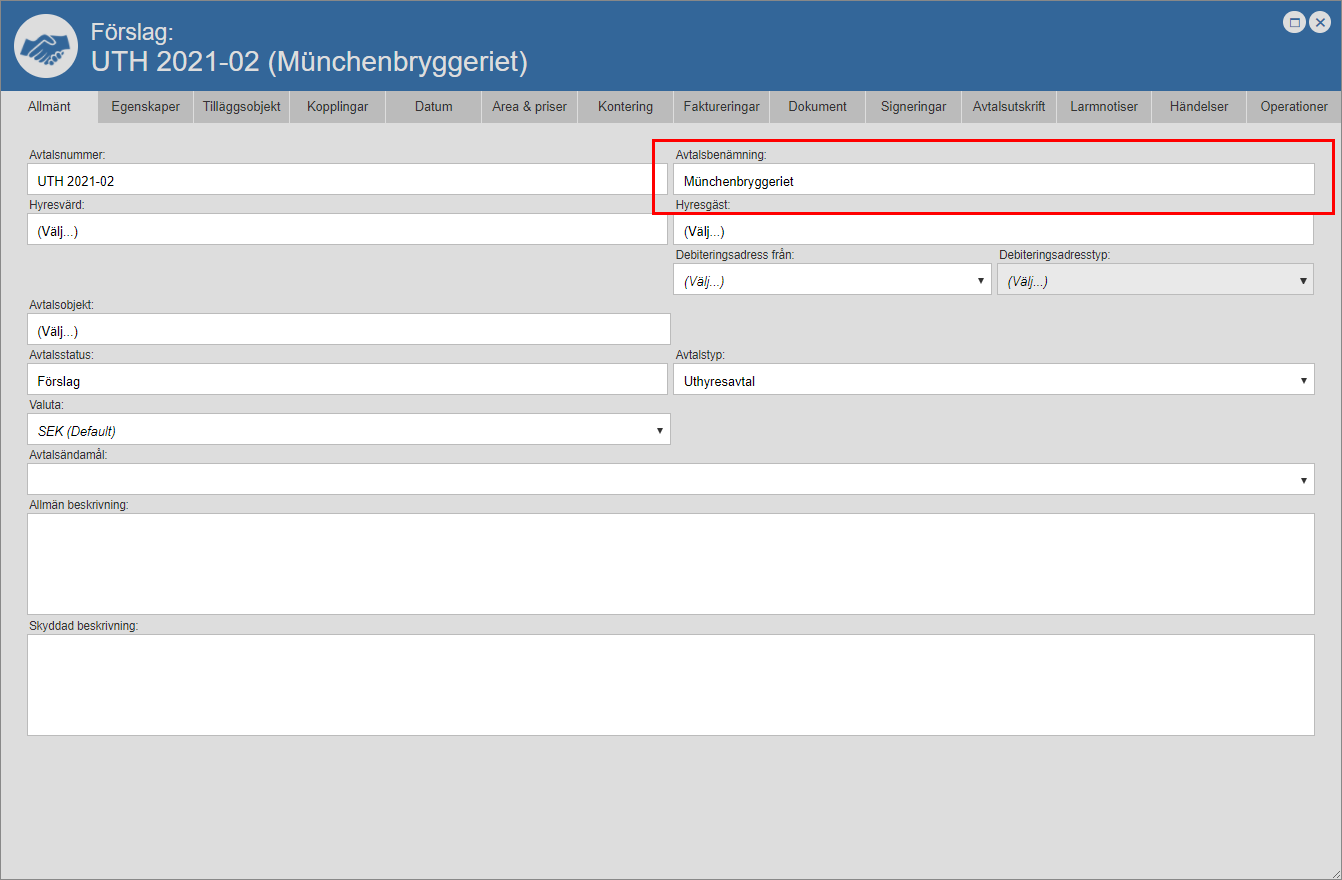
Task: Click the Avtalsbenämning field with Münchenbryggeriet
Action: pos(993,181)
